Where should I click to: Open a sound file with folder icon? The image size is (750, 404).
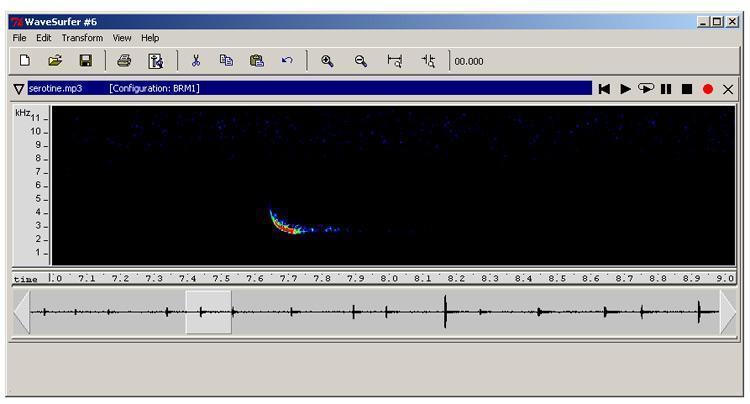click(55, 61)
